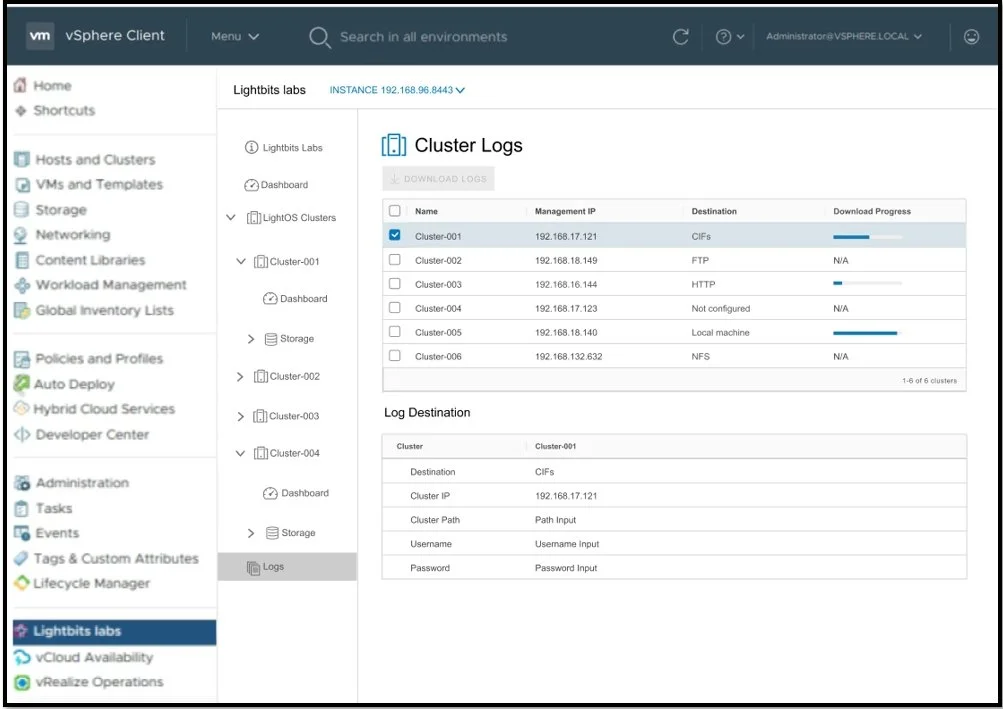Click the Hybrid Cloud Services icon
The height and width of the screenshot is (709, 1003).
coord(21,408)
